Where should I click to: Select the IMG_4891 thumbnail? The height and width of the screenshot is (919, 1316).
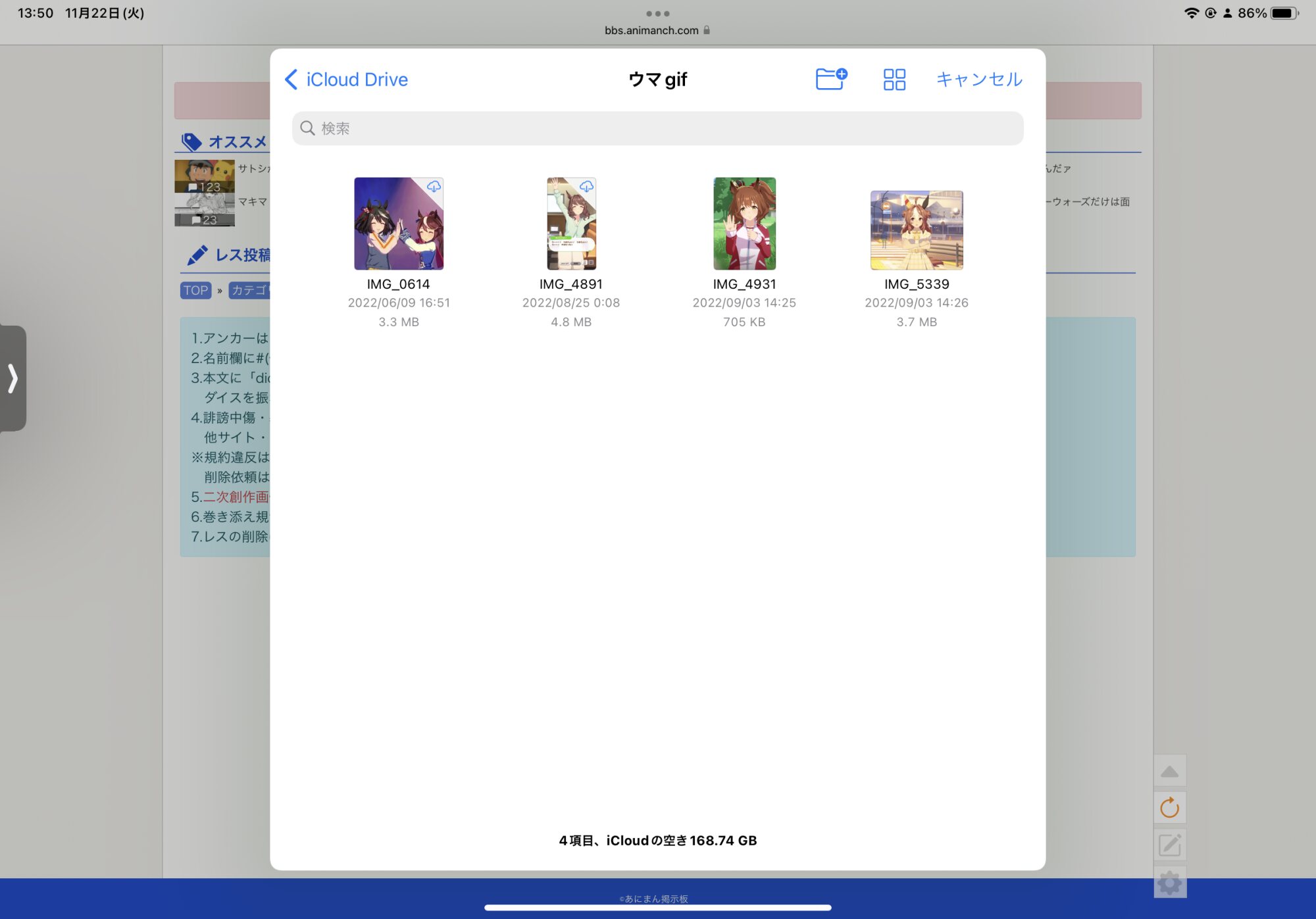tap(571, 224)
